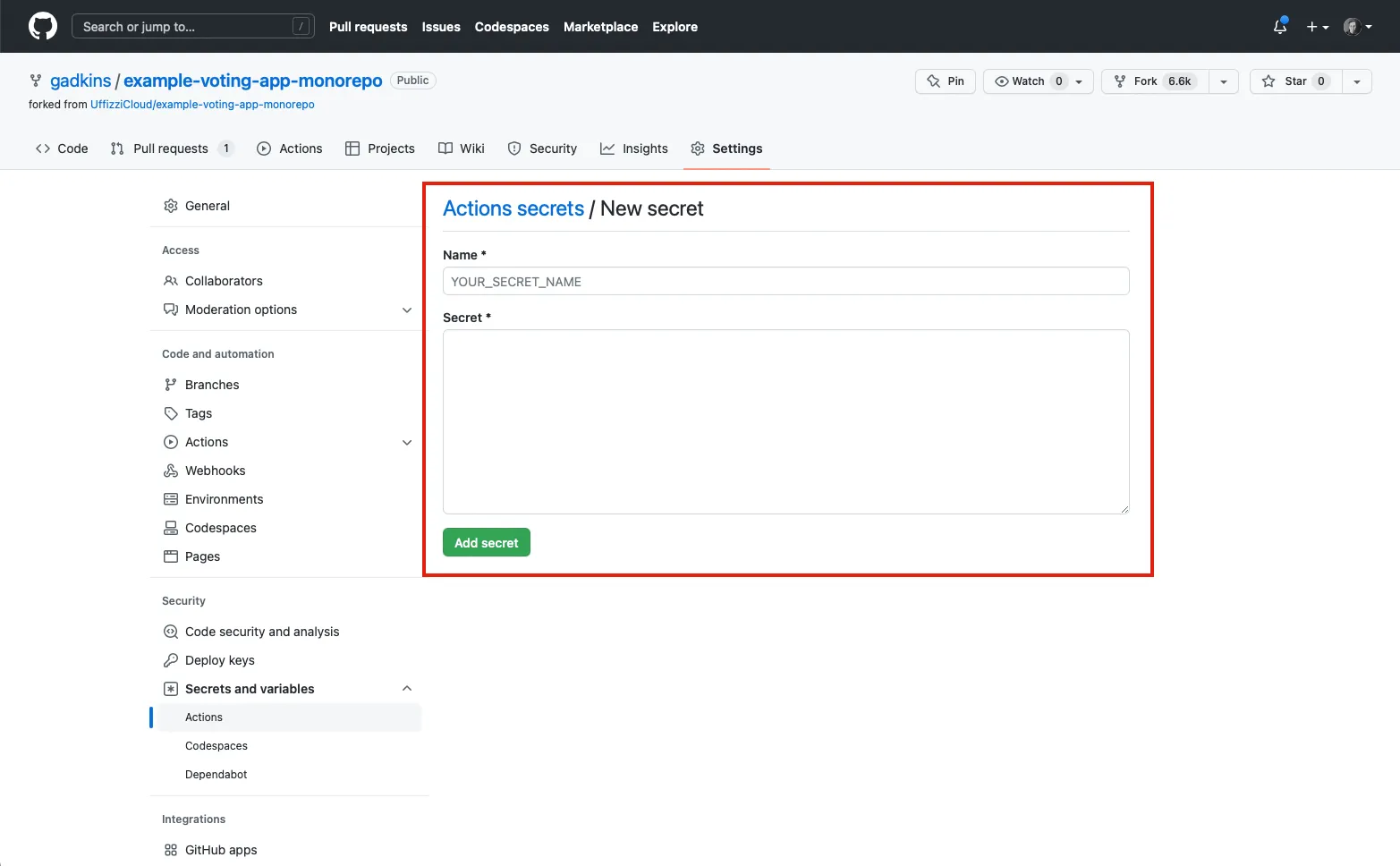
Task: Click the Add secret button
Action: (486, 543)
